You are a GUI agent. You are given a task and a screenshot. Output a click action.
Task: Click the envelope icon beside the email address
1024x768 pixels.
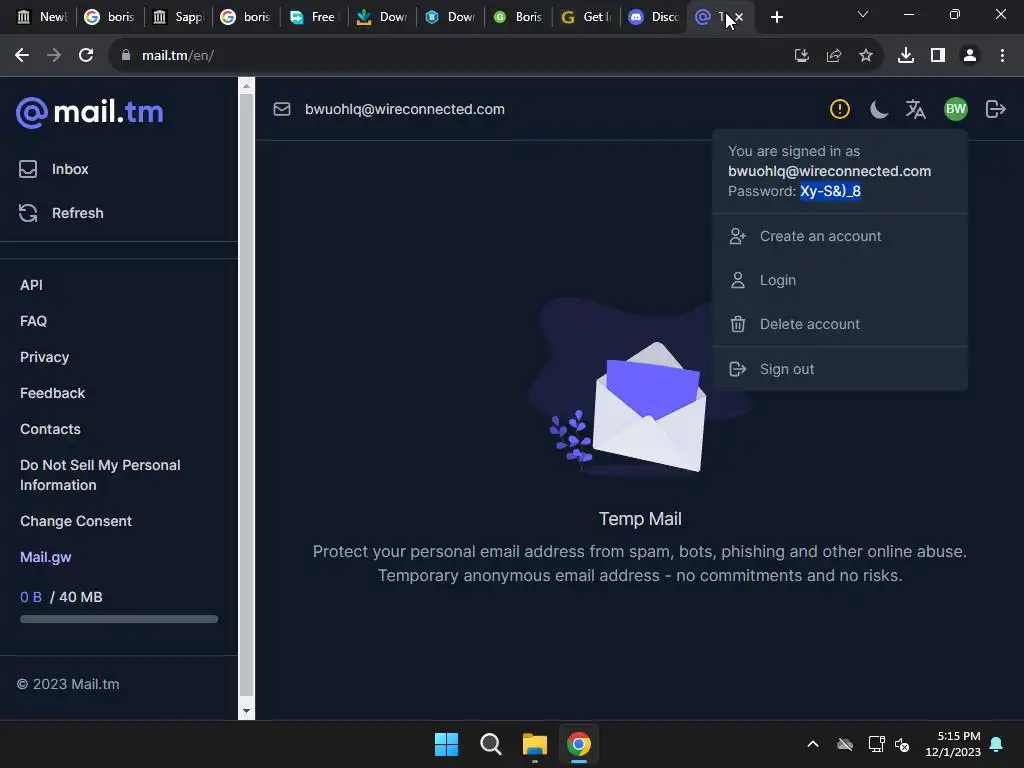point(281,109)
